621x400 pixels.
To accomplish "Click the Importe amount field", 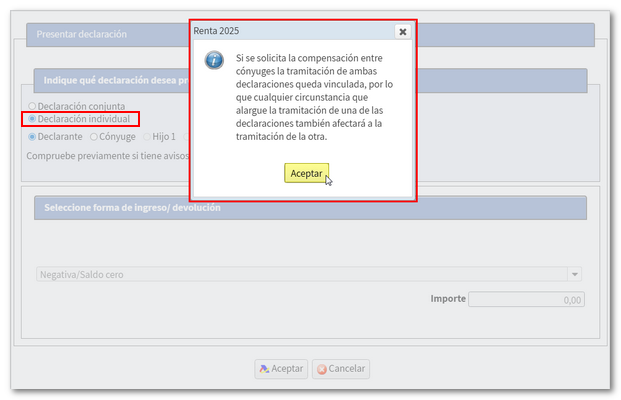I will [x=526, y=299].
